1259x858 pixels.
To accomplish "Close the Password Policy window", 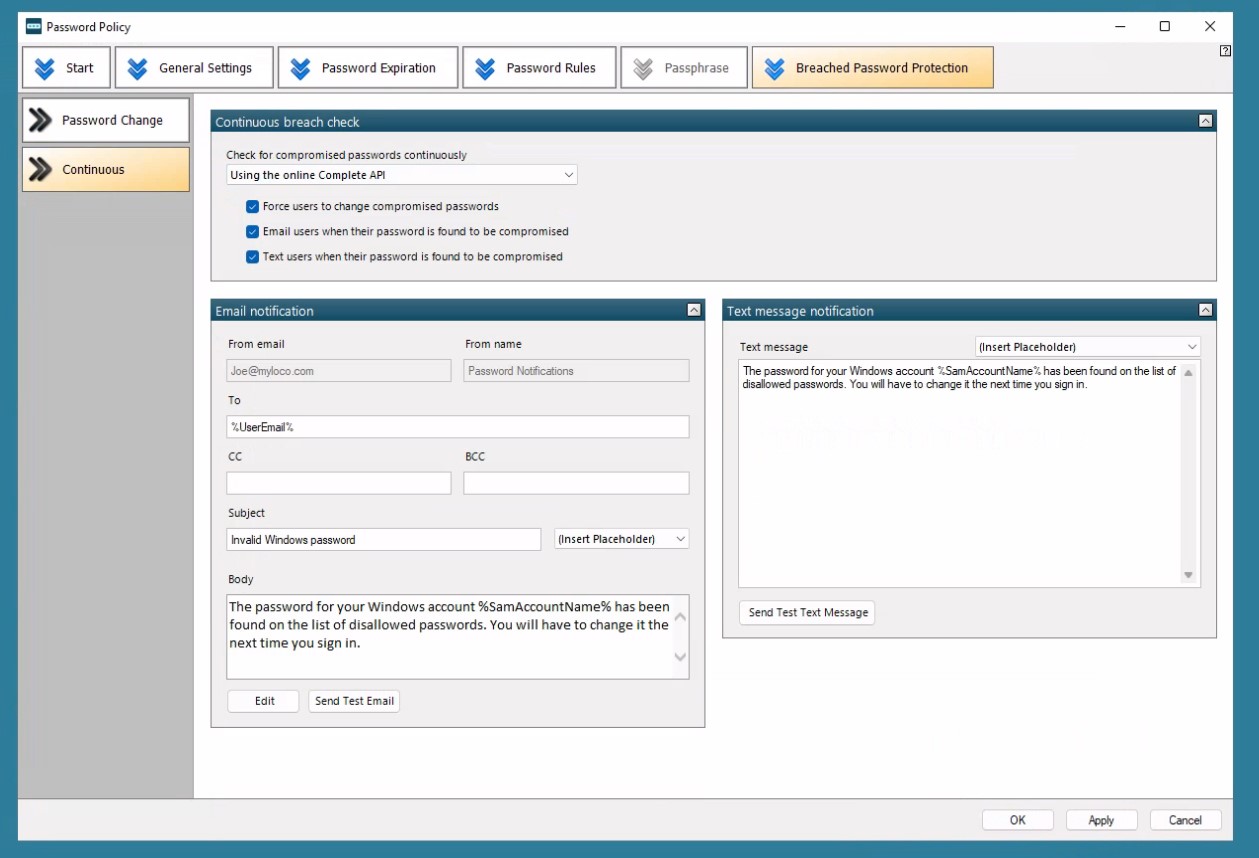I will [x=1210, y=26].
